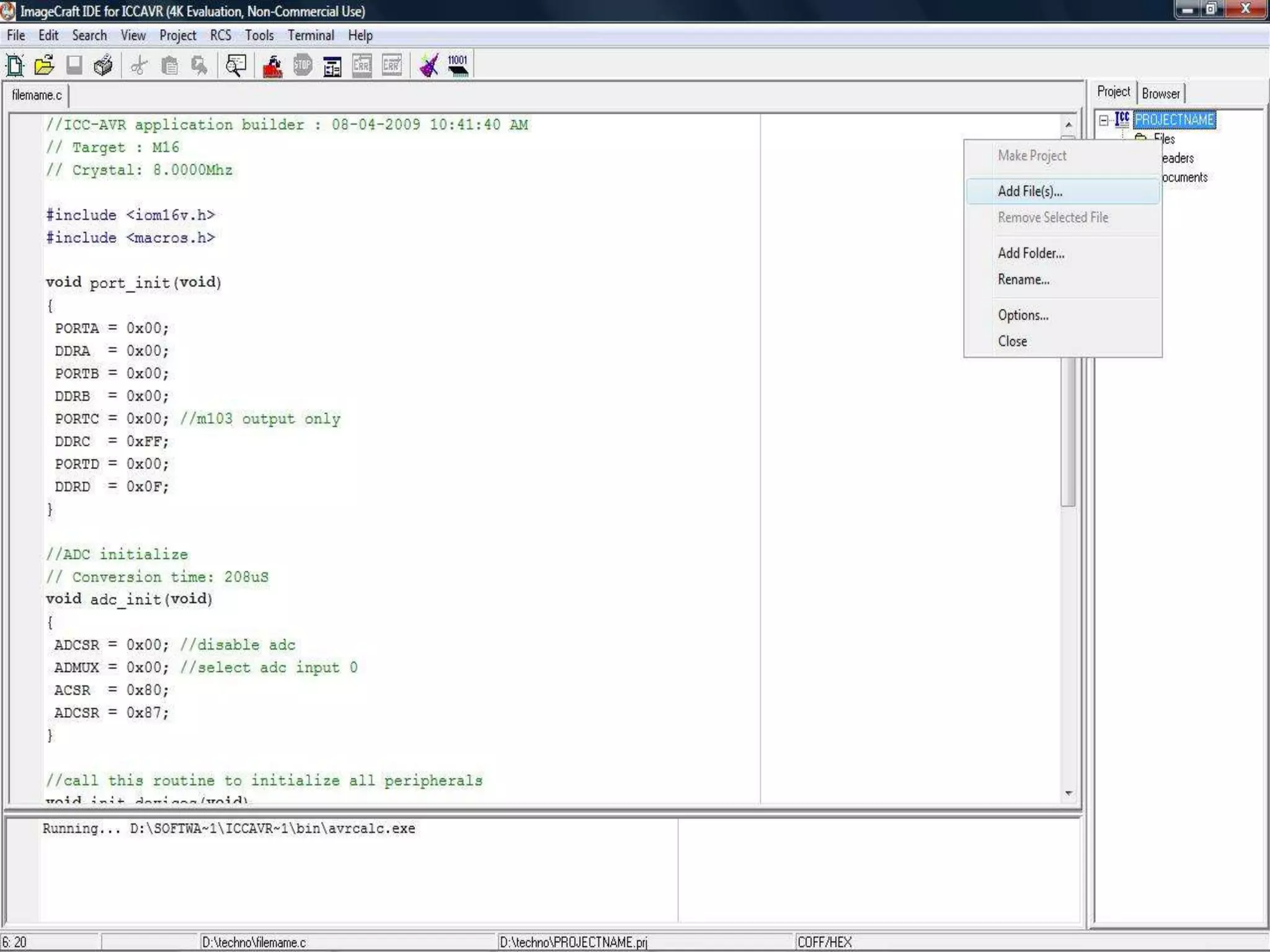Click the '// Crystal: 8.0000Mhz' comment
The width and height of the screenshot is (1270, 952).
coord(139,170)
